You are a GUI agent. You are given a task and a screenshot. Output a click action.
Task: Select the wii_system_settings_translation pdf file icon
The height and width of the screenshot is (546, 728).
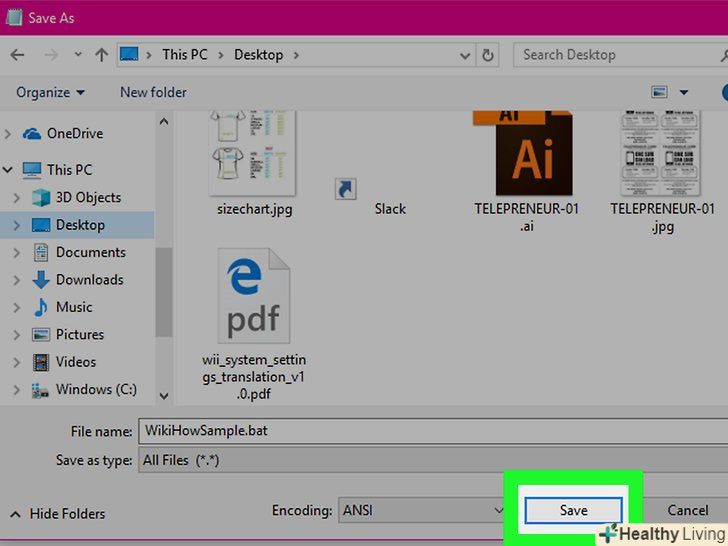click(254, 296)
